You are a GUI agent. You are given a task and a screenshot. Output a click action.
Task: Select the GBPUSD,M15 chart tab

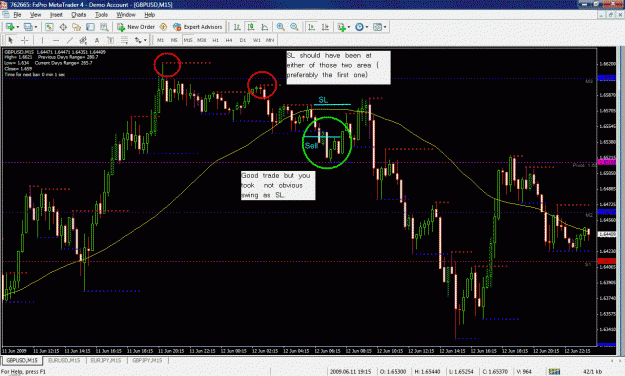point(22,360)
